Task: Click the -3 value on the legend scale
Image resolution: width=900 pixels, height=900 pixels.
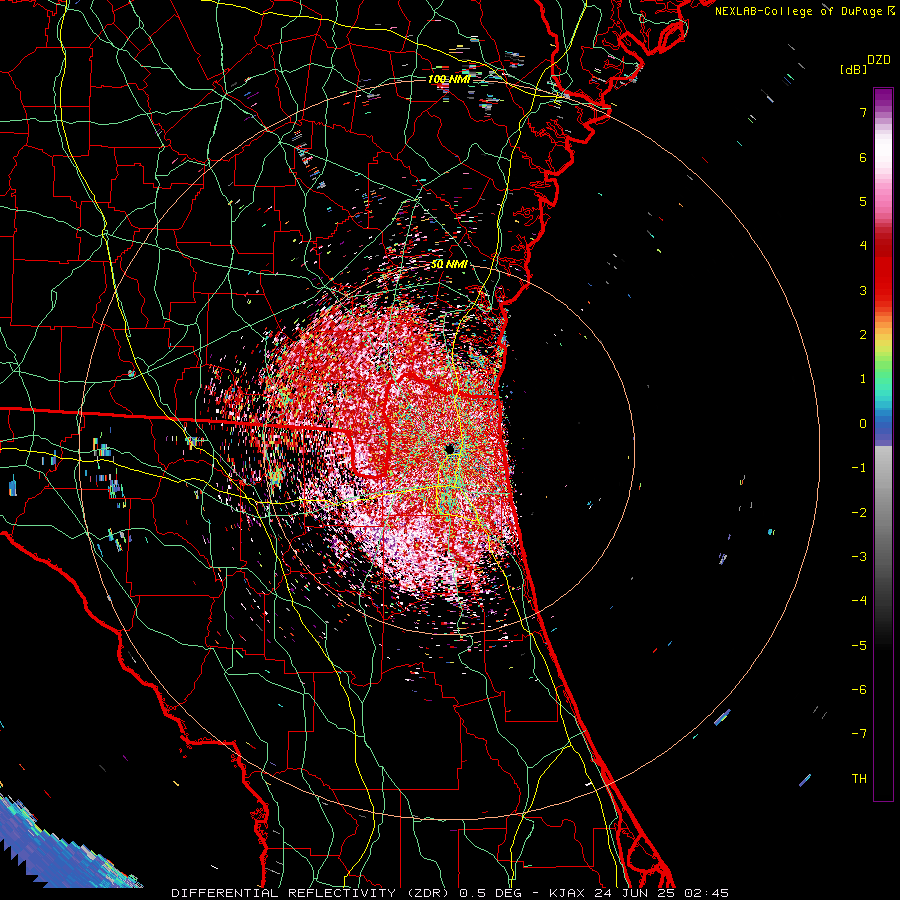Action: tap(859, 556)
